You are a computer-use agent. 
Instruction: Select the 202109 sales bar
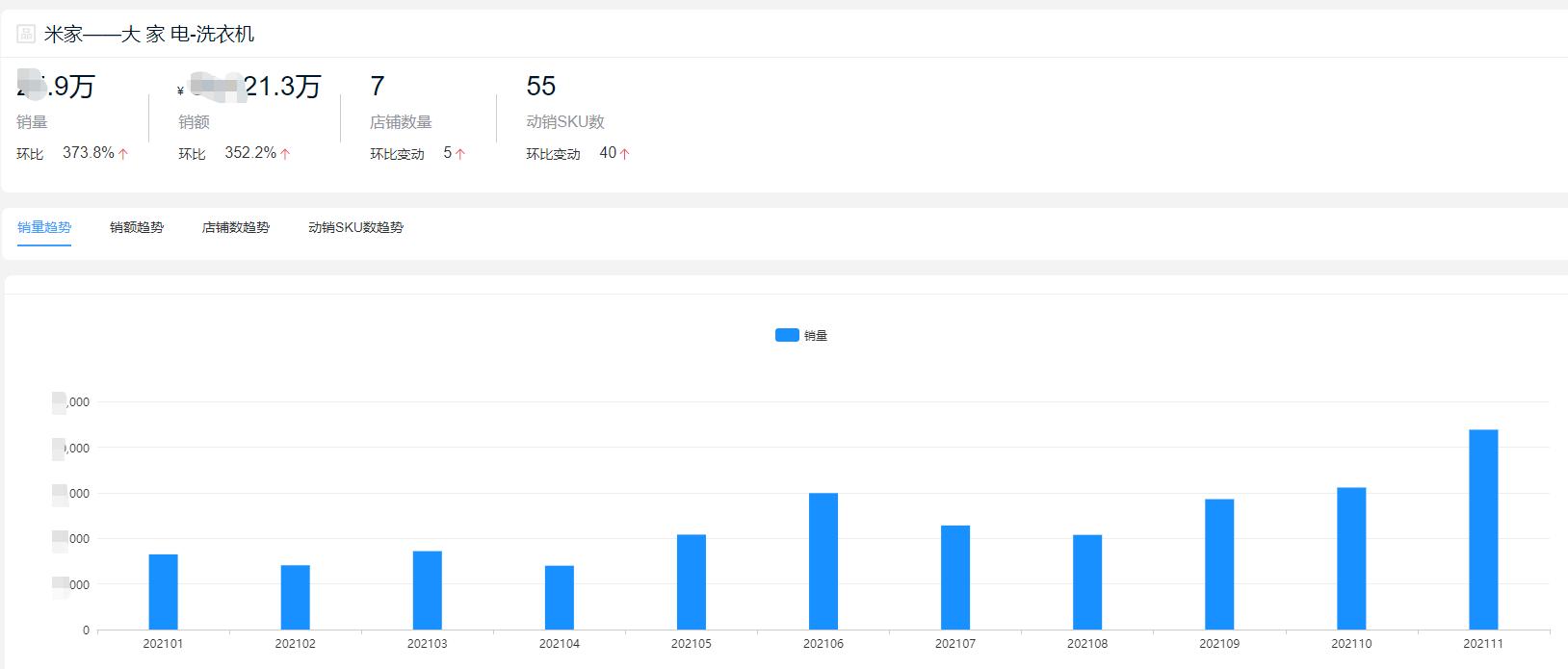[1219, 564]
